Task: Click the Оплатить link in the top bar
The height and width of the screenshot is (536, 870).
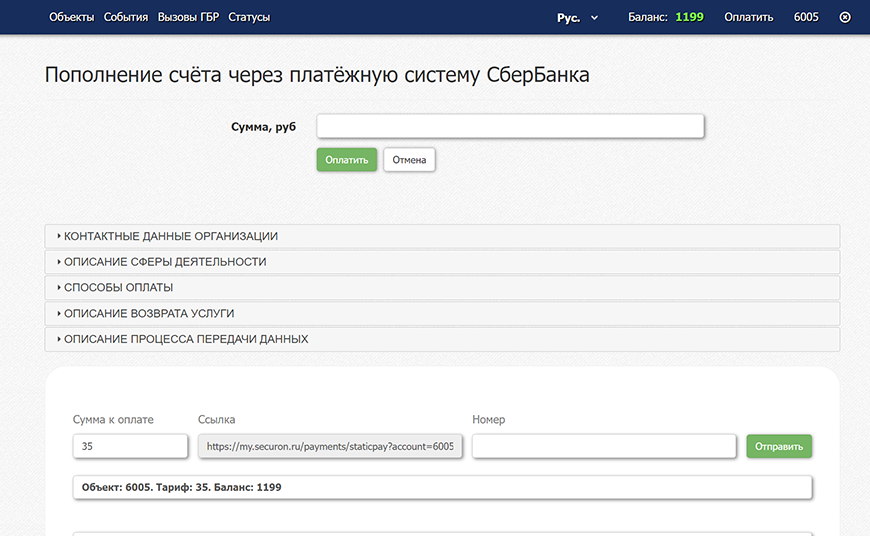Action: click(748, 17)
